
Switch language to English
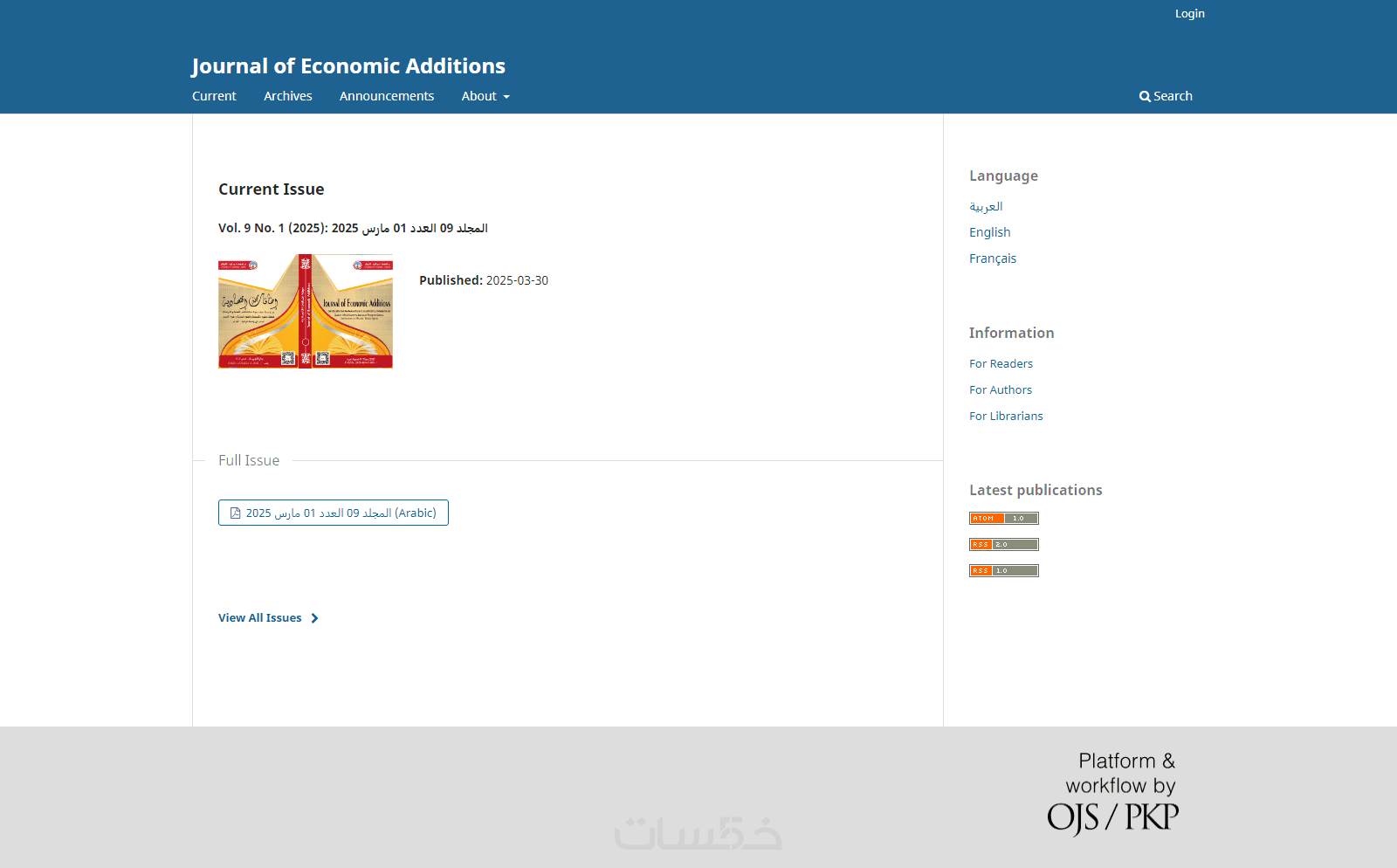[989, 232]
